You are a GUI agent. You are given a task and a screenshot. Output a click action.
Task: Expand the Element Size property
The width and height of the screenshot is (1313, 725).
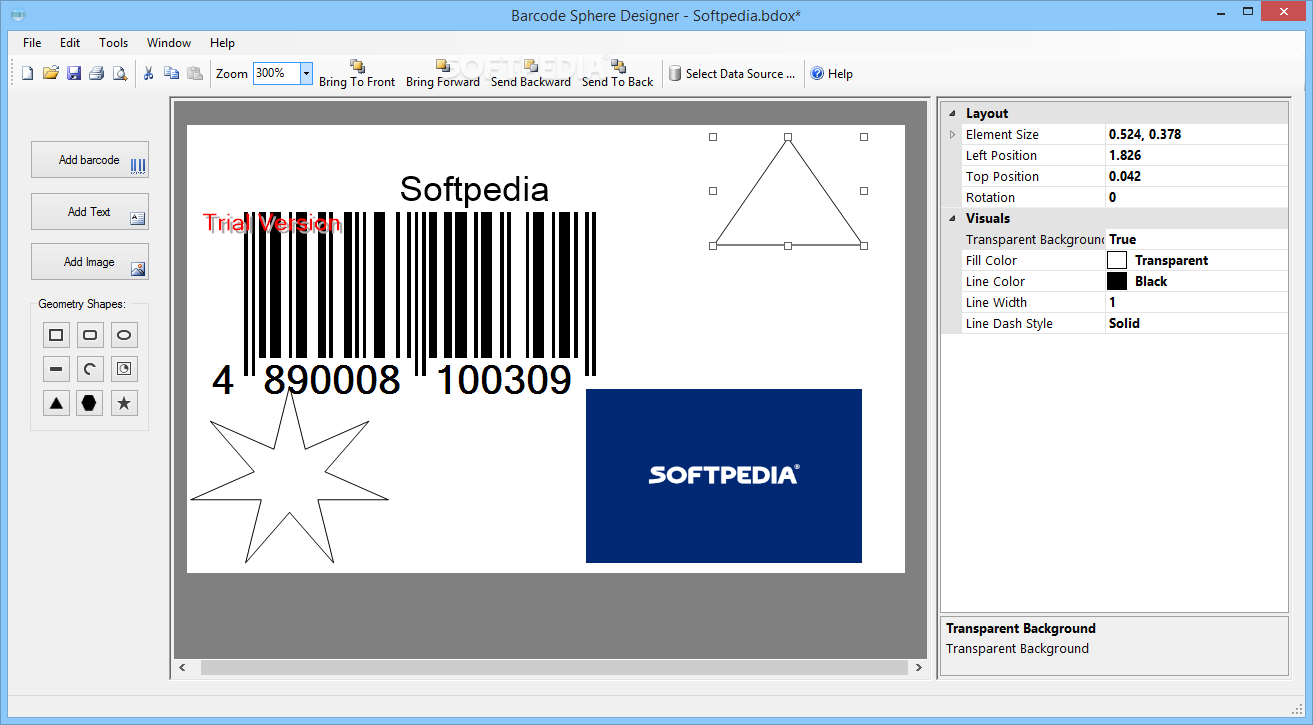tap(952, 134)
